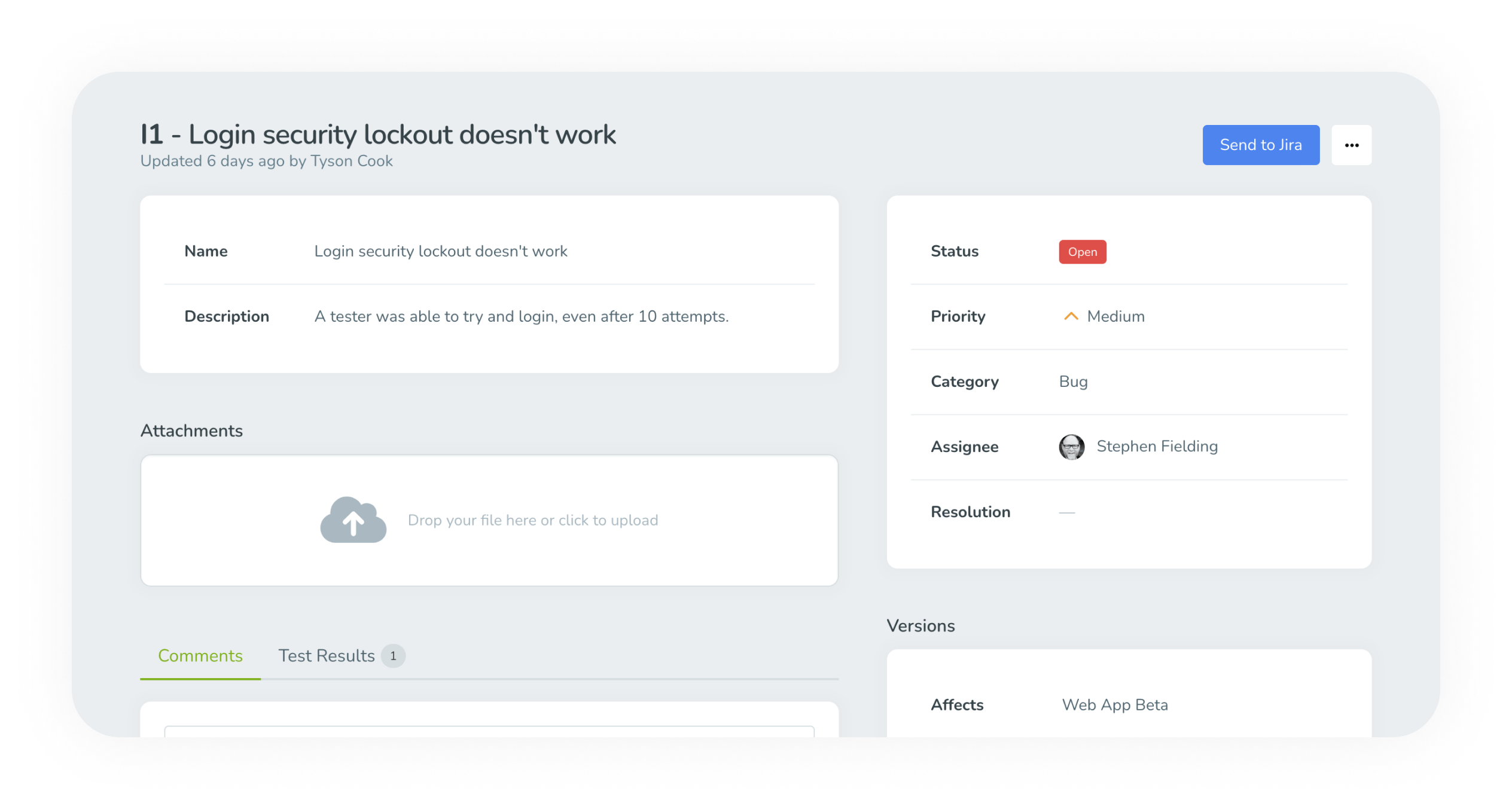Click the Send to Jira button
Viewport: 1512px width, 809px height.
click(x=1261, y=145)
